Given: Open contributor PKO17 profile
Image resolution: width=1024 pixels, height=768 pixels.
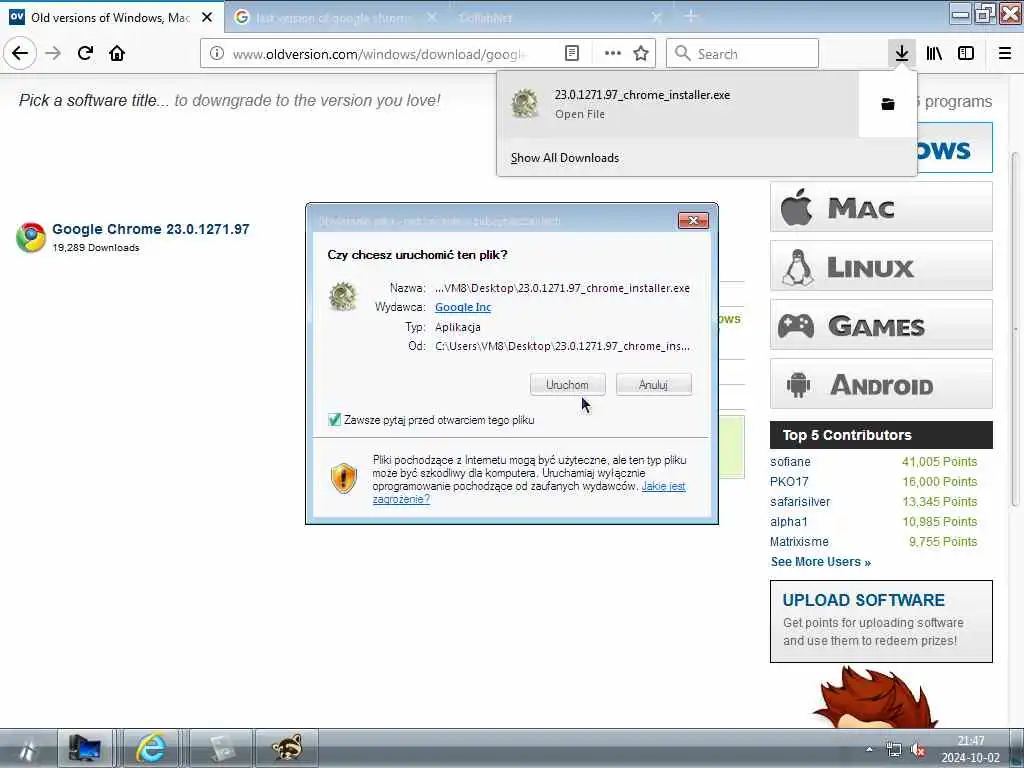Looking at the screenshot, I should tap(789, 481).
